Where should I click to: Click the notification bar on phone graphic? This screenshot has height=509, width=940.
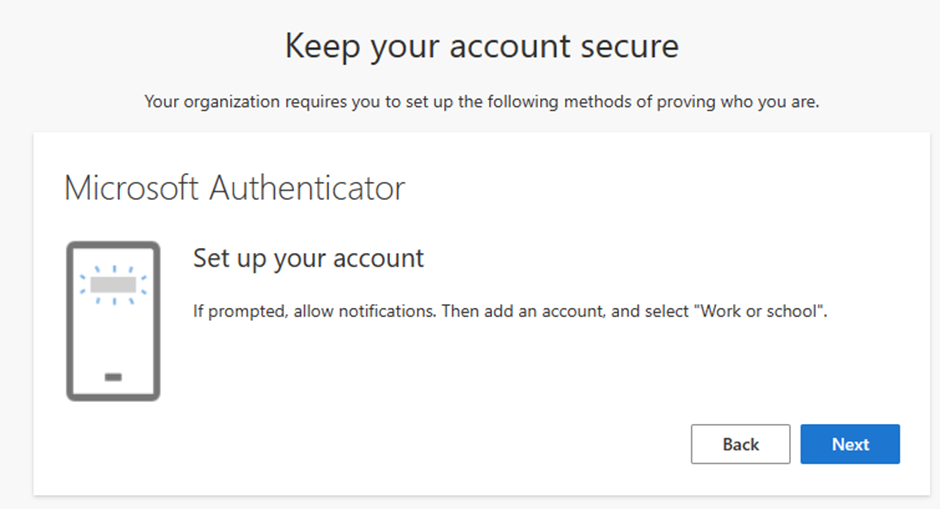(x=113, y=285)
